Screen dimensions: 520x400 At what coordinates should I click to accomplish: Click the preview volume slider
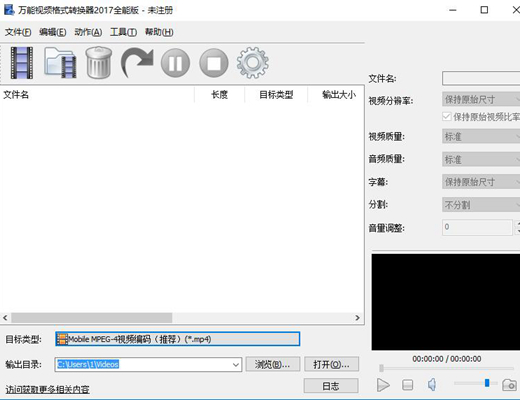476,383
